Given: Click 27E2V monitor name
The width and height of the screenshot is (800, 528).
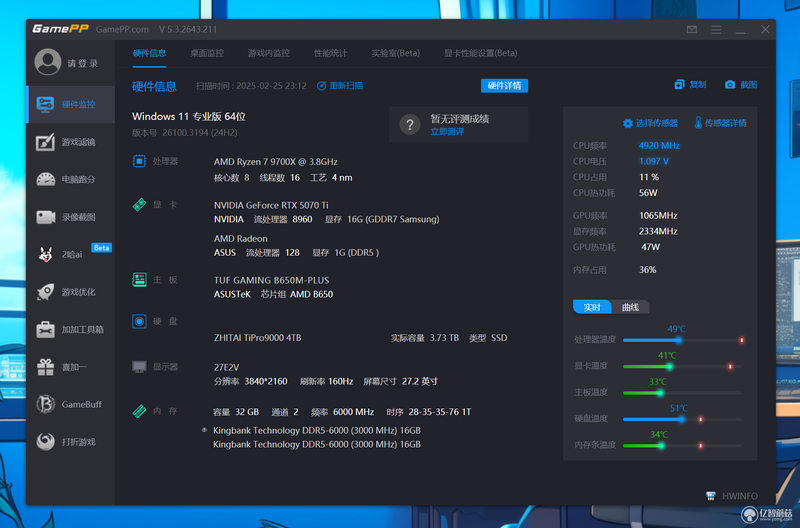Looking at the screenshot, I should (227, 367).
